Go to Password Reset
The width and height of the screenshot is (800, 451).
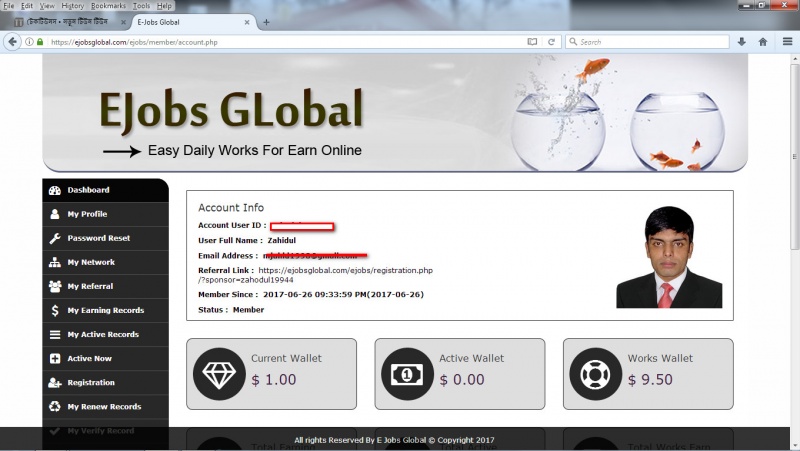pyautogui.click(x=106, y=238)
